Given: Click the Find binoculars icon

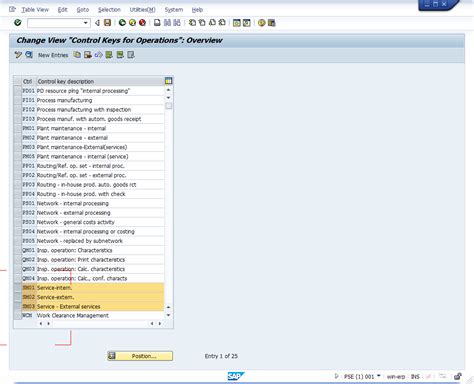Looking at the screenshot, I should pyautogui.click(x=167, y=23).
